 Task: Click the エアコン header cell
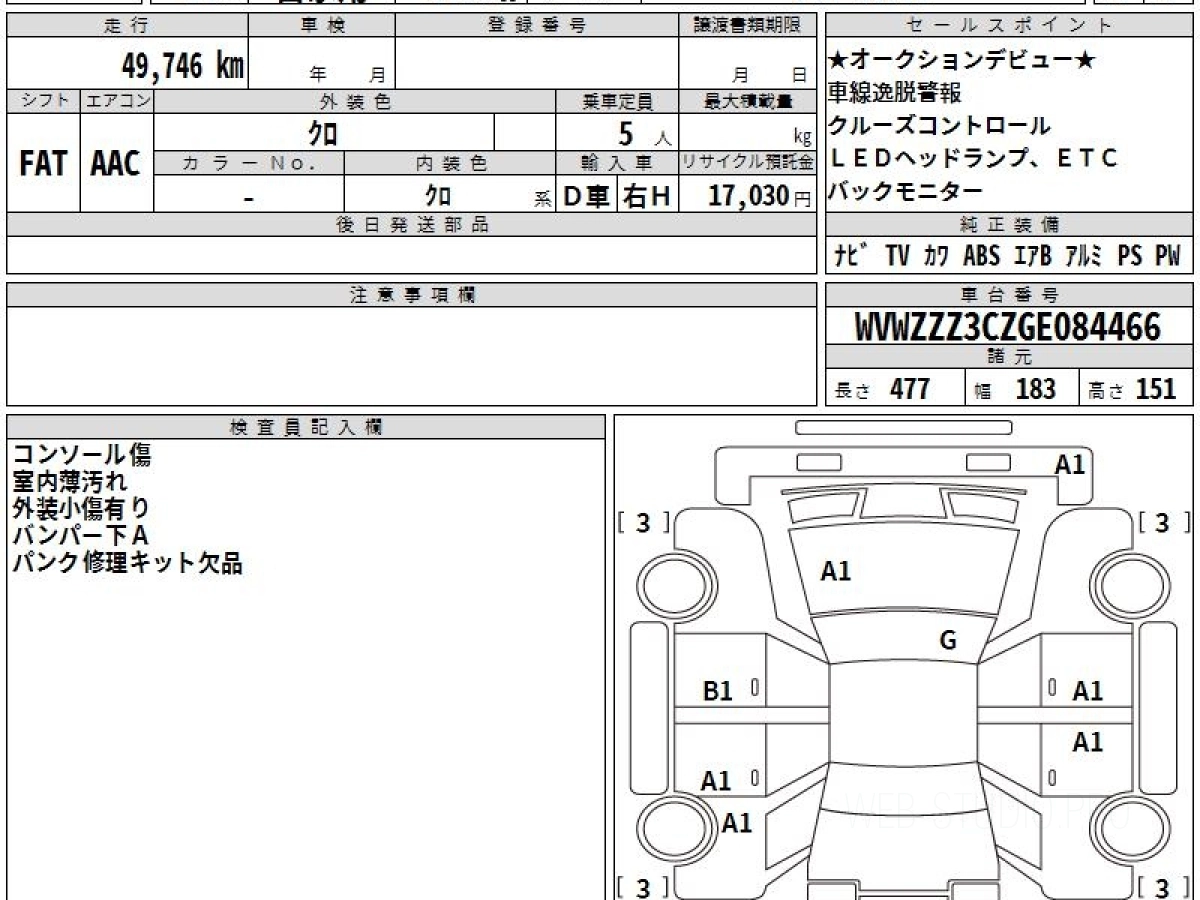point(117,101)
